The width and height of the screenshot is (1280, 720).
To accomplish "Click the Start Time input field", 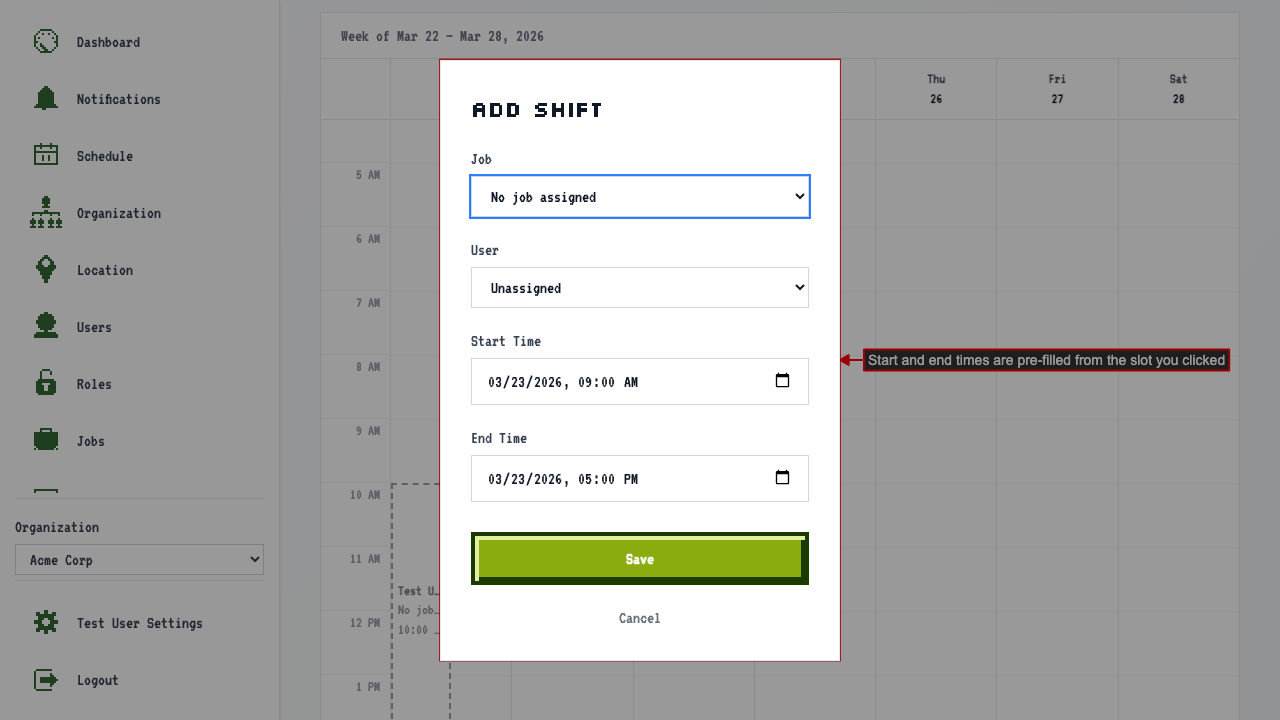I will coord(640,381).
